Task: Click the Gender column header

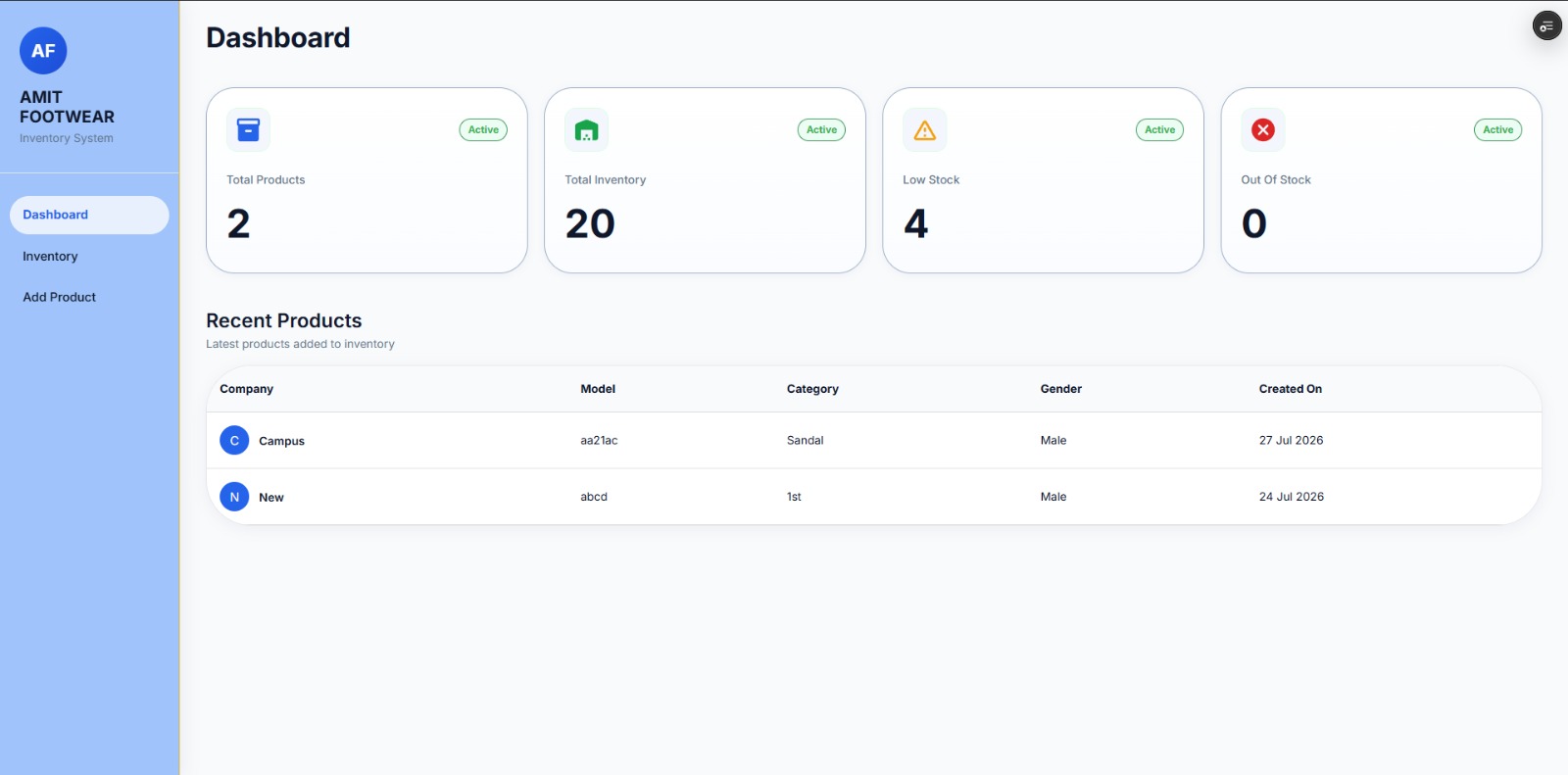Action: (x=1061, y=389)
